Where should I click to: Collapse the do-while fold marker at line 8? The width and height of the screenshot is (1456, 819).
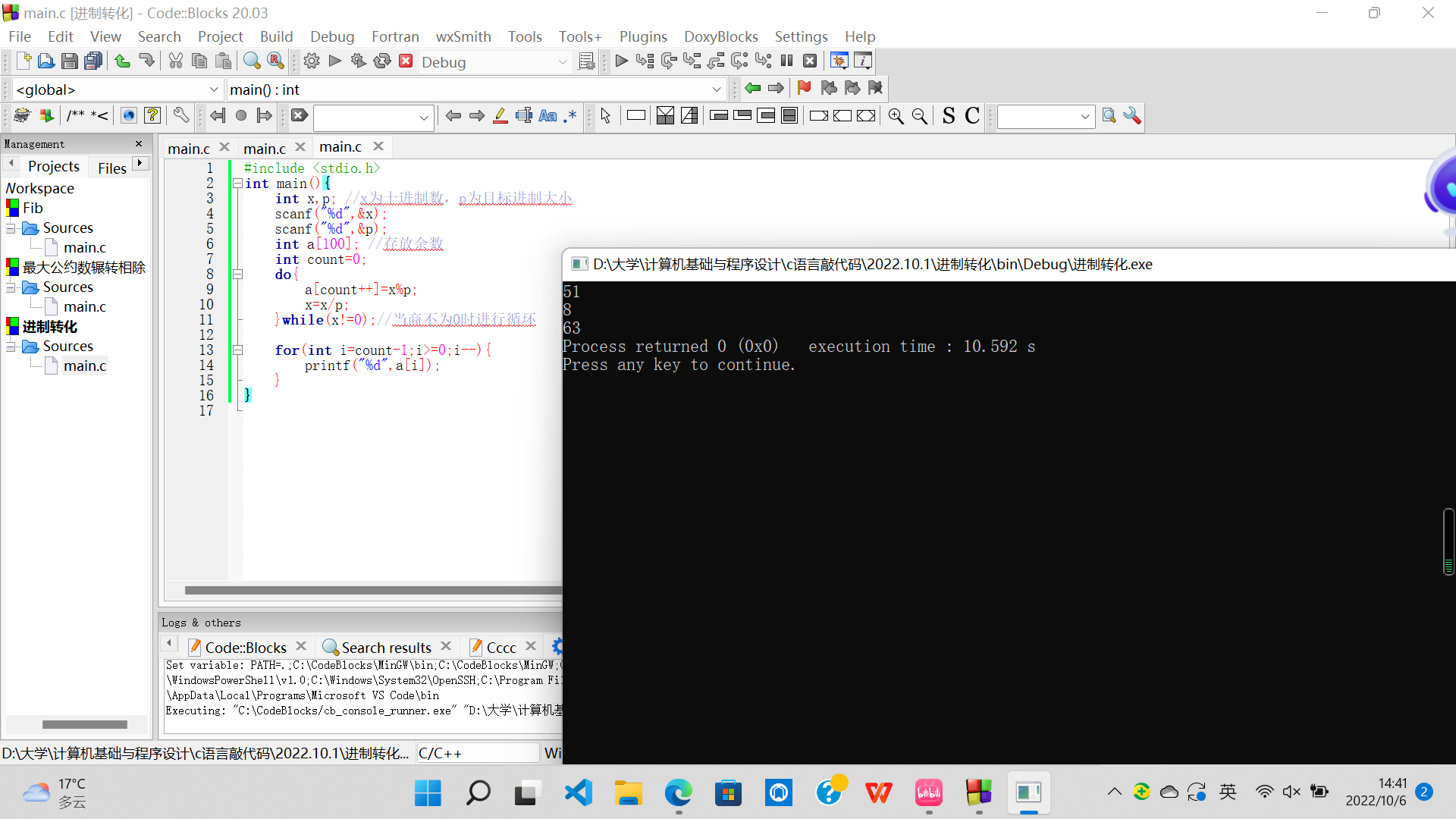coord(237,275)
